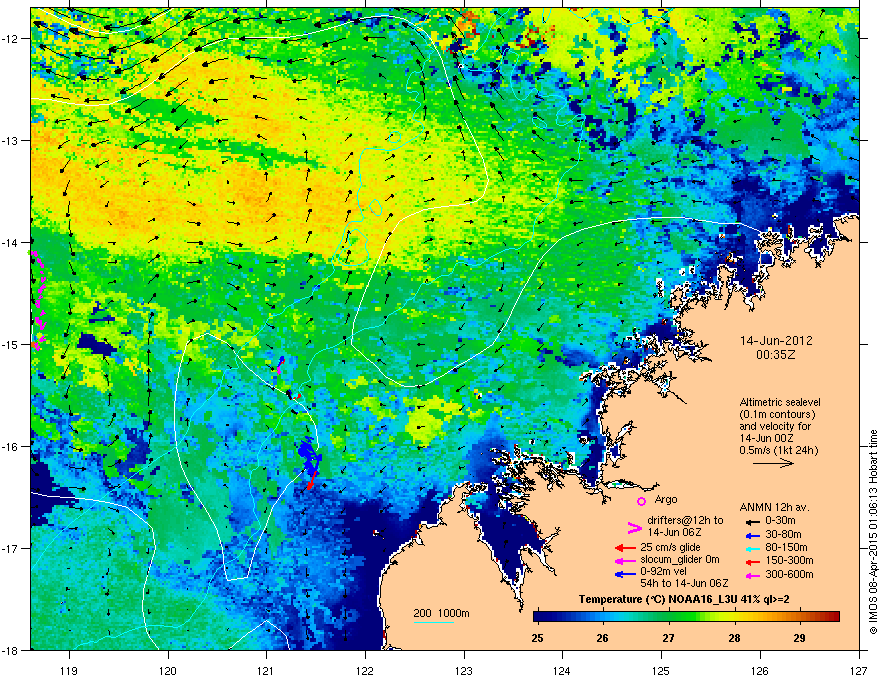Image resolution: width=880 pixels, height=680 pixels.
Task: Click the longitude axis label '124'
Action: (562, 670)
